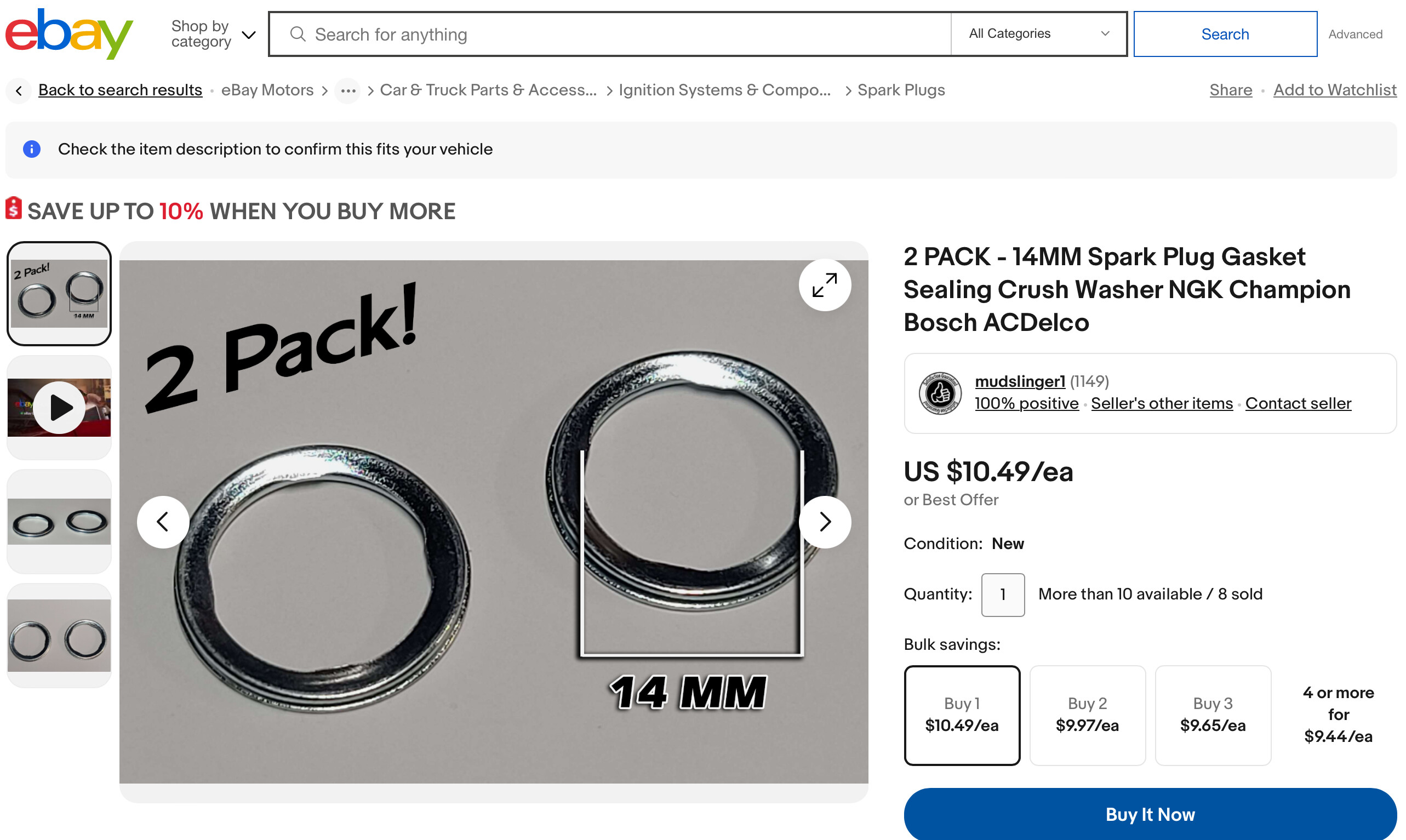Select the Buy 1 bulk savings option

(x=962, y=715)
